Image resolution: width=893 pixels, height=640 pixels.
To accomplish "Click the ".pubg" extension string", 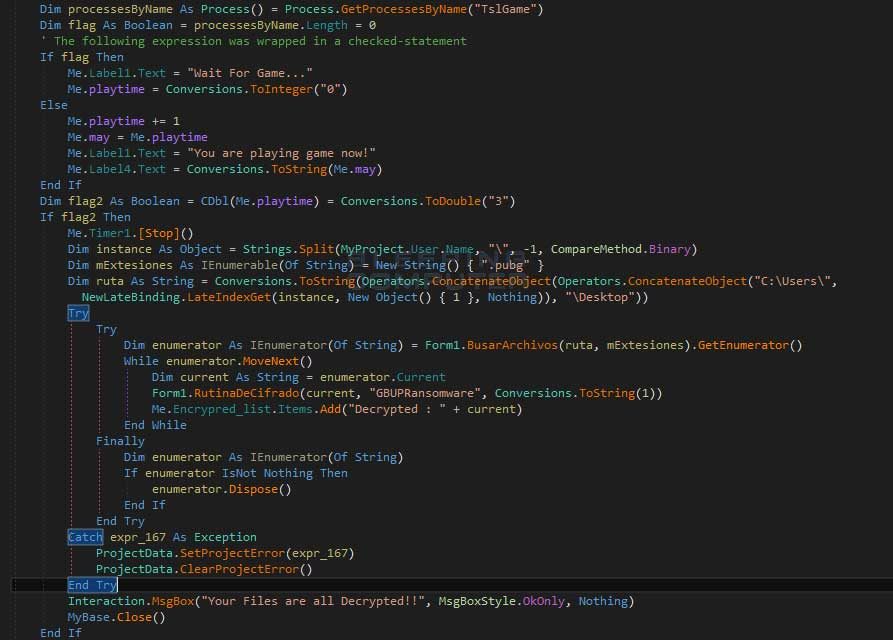I will (x=505, y=265).
